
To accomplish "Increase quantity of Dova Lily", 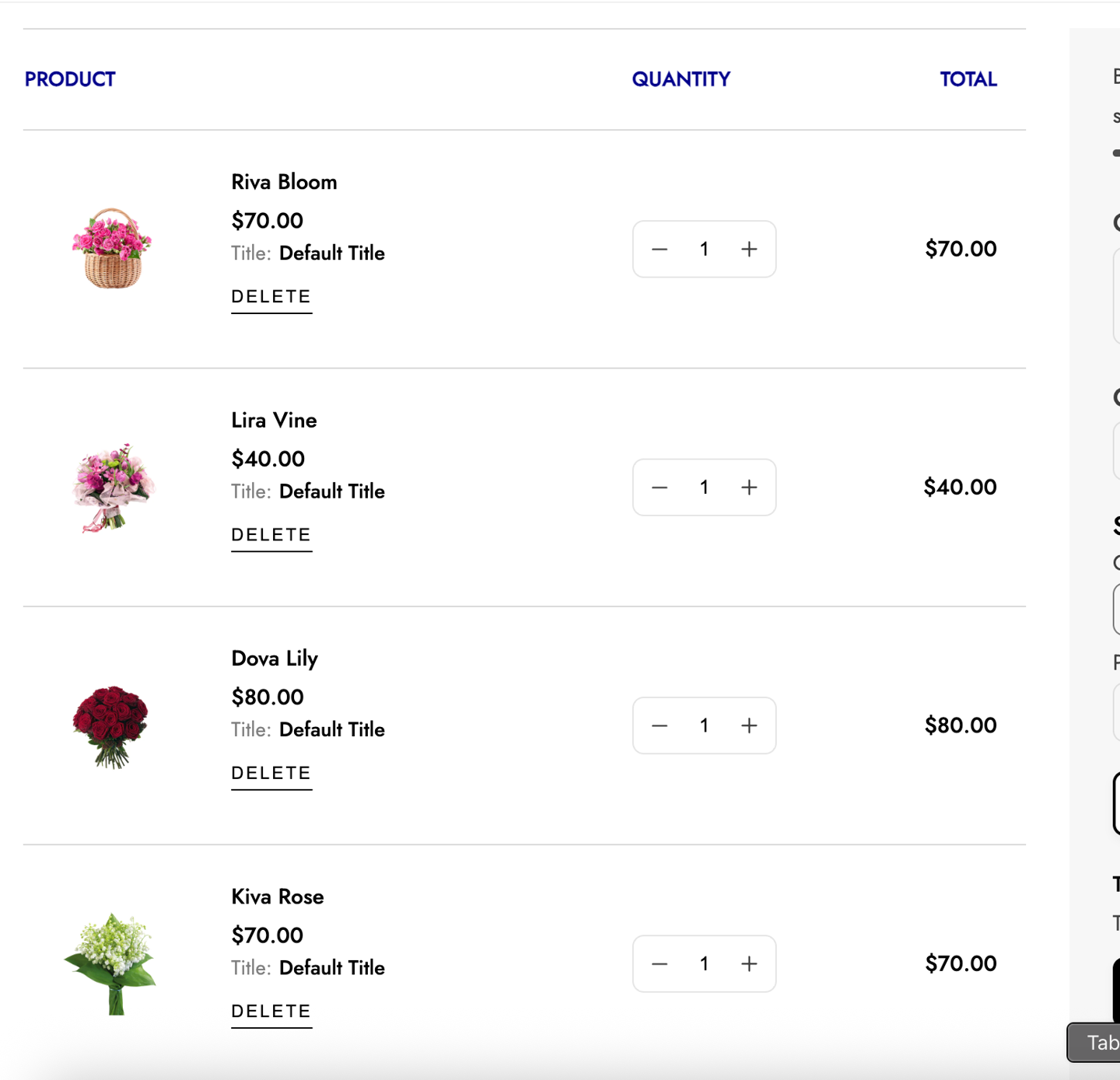I will (748, 725).
